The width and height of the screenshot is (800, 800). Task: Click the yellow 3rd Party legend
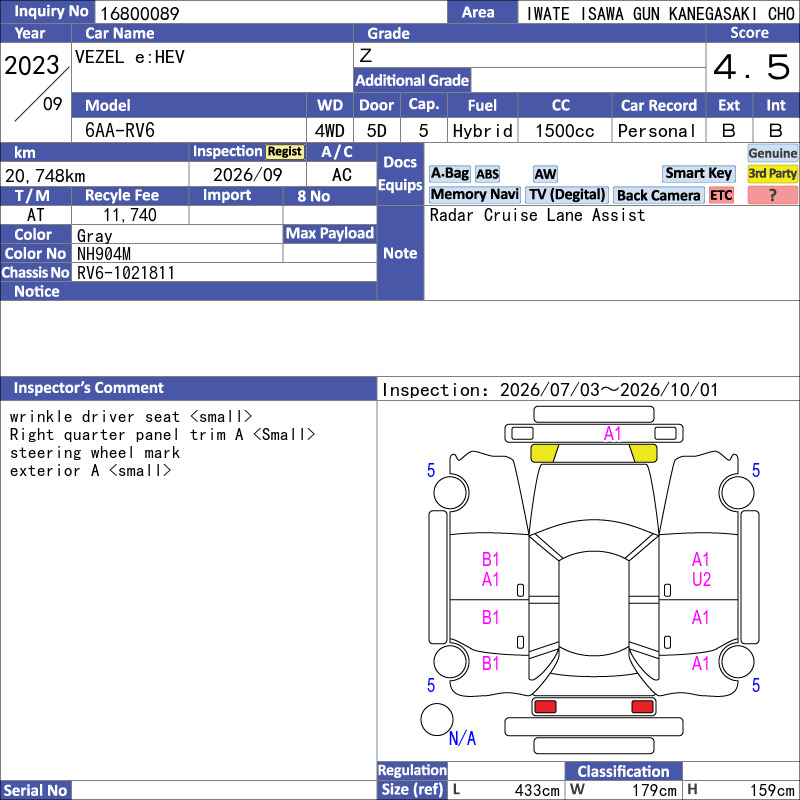coord(772,173)
